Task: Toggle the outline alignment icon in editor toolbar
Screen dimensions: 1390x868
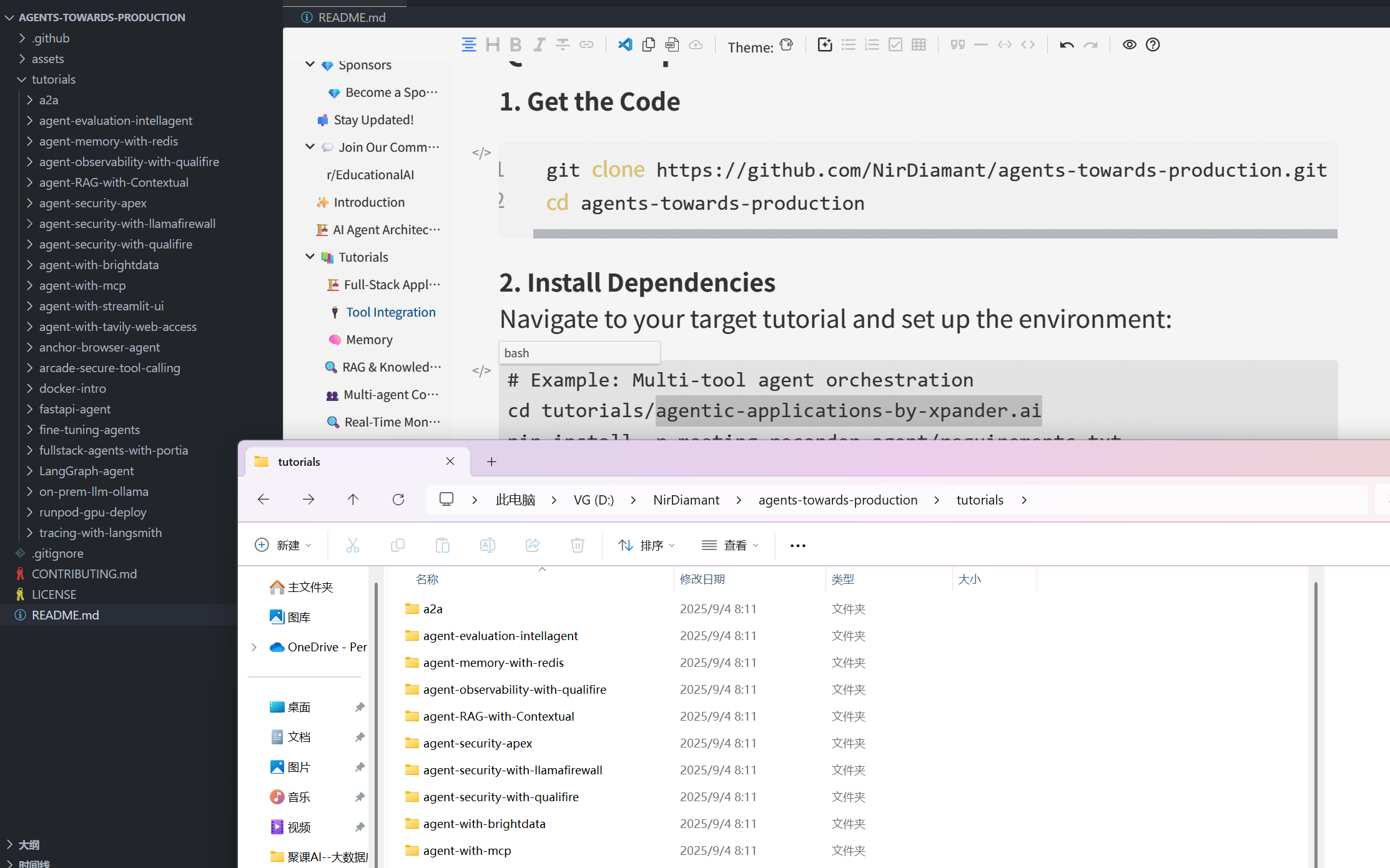Action: [469, 45]
